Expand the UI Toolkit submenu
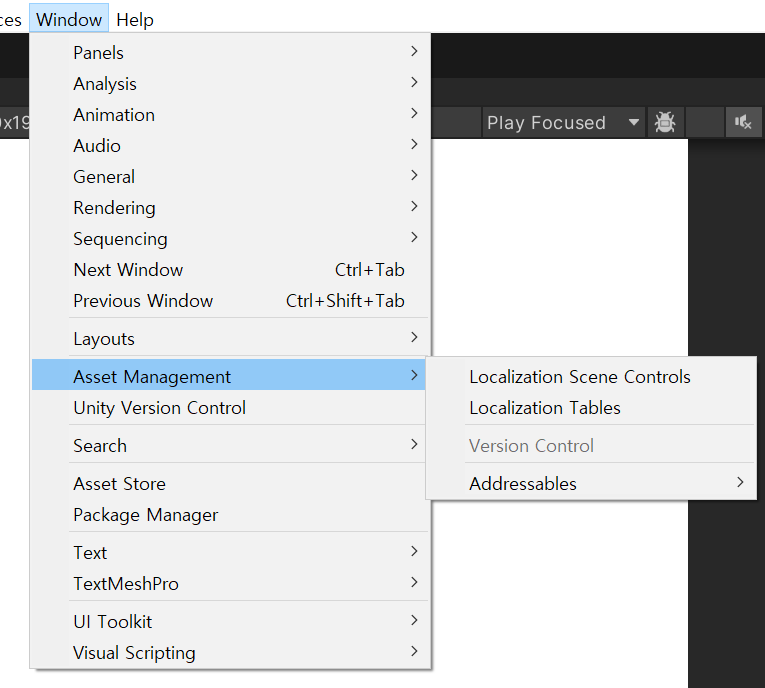This screenshot has width=765, height=688. point(230,622)
